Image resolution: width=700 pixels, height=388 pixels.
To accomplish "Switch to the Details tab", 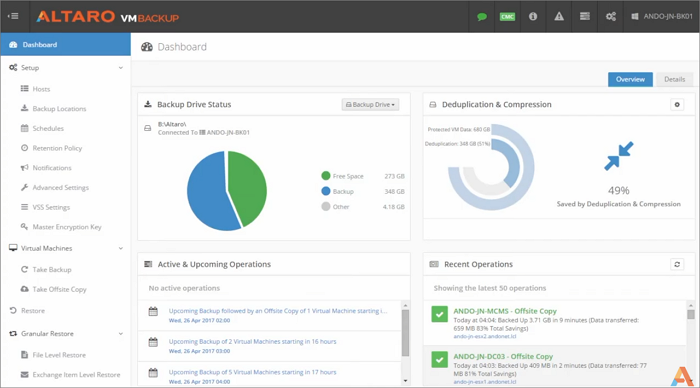I will [x=674, y=79].
